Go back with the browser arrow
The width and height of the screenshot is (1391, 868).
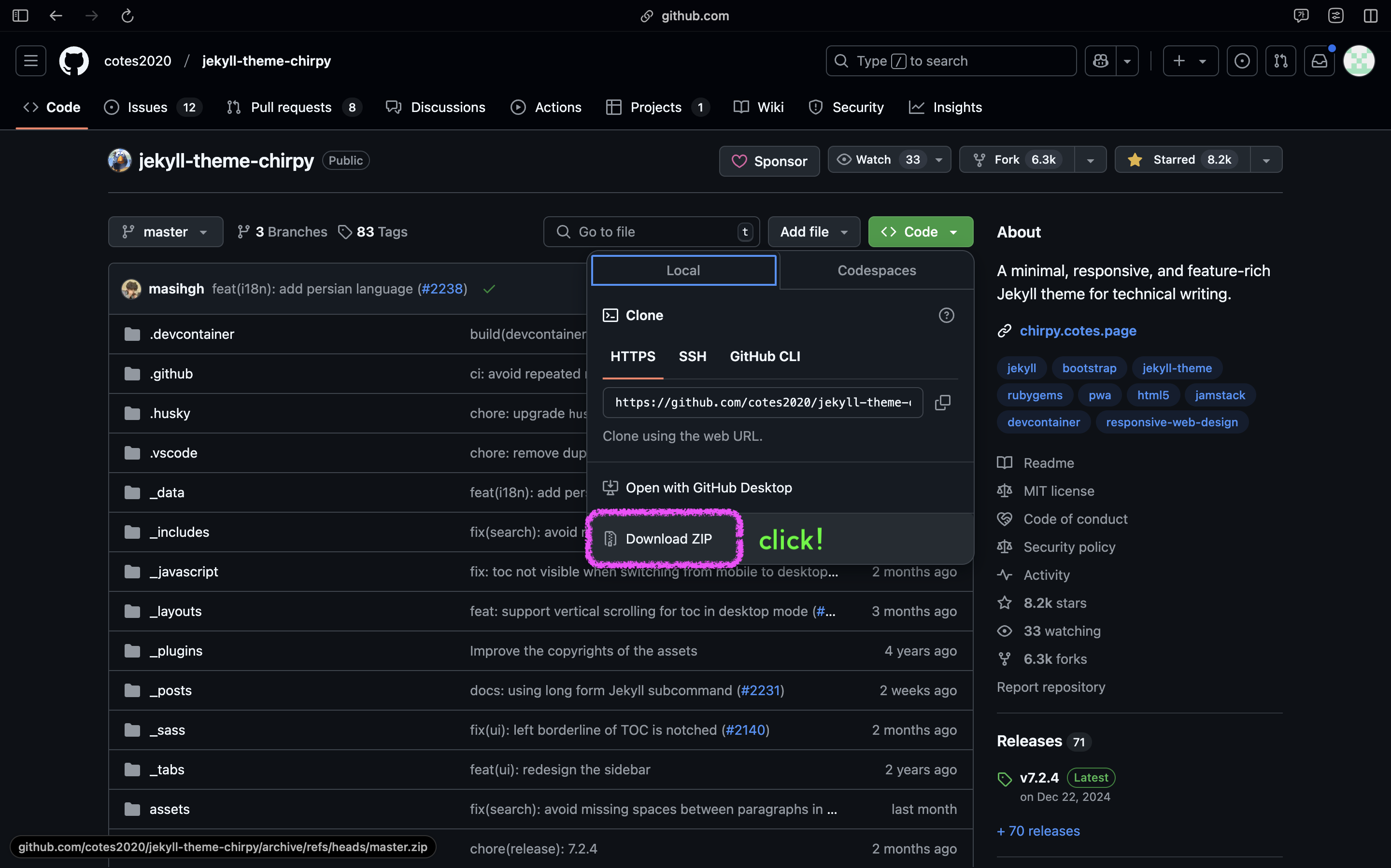pos(56,15)
